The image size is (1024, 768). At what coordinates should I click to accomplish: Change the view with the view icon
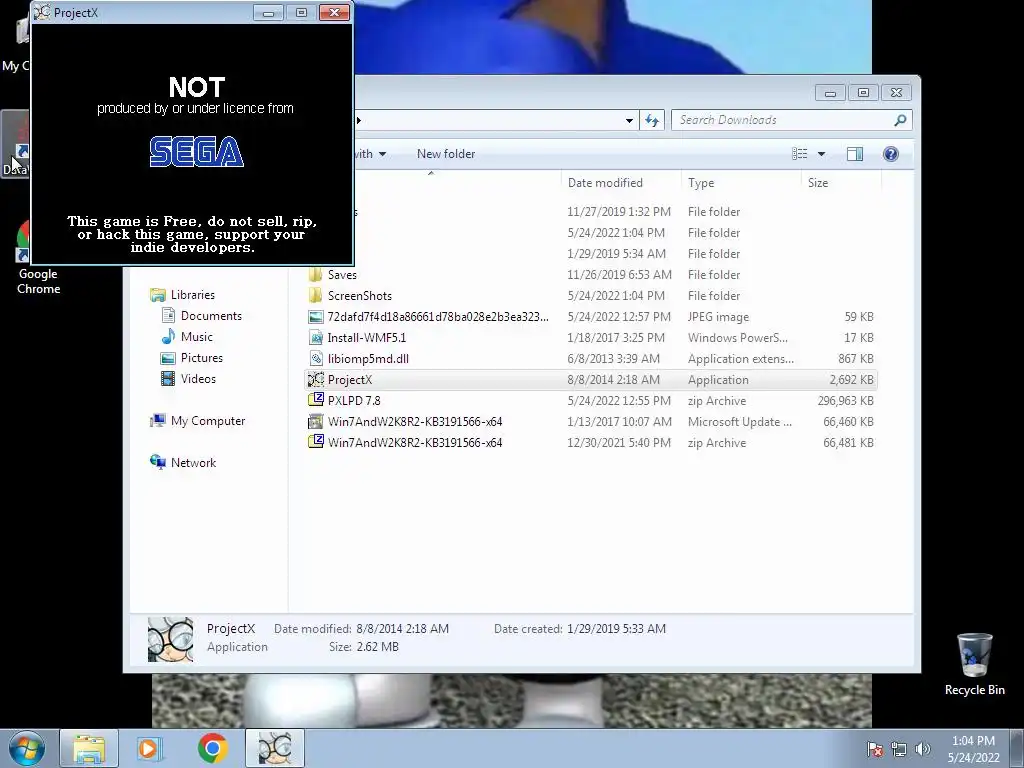[x=799, y=154]
